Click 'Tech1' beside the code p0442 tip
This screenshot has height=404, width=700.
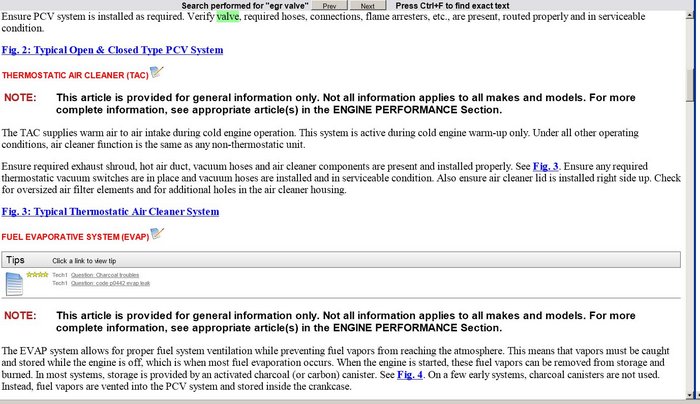(x=60, y=283)
